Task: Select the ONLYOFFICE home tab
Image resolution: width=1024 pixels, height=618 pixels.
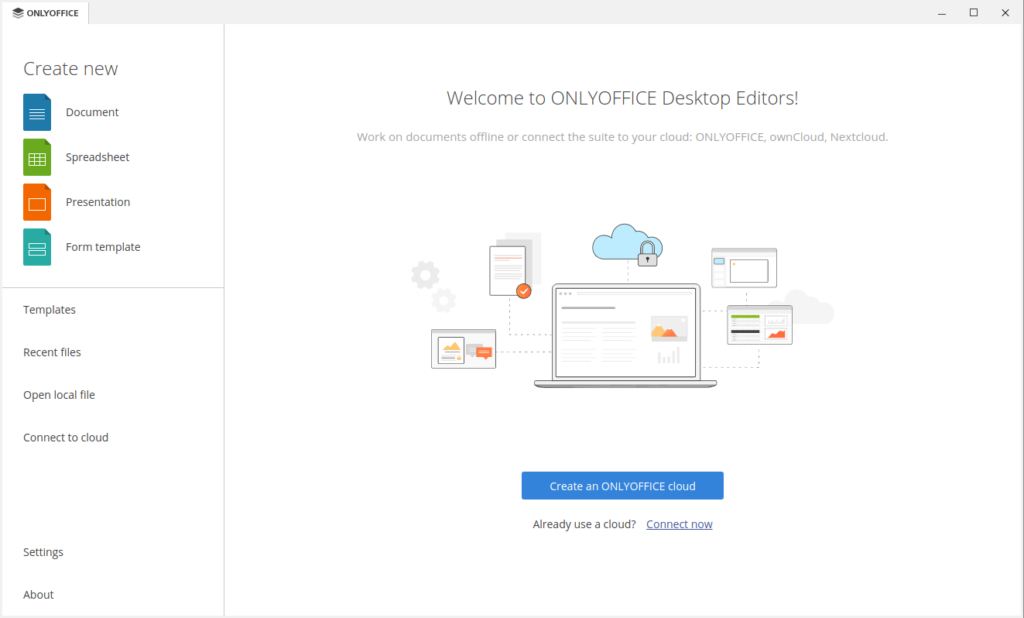Action: pos(45,13)
